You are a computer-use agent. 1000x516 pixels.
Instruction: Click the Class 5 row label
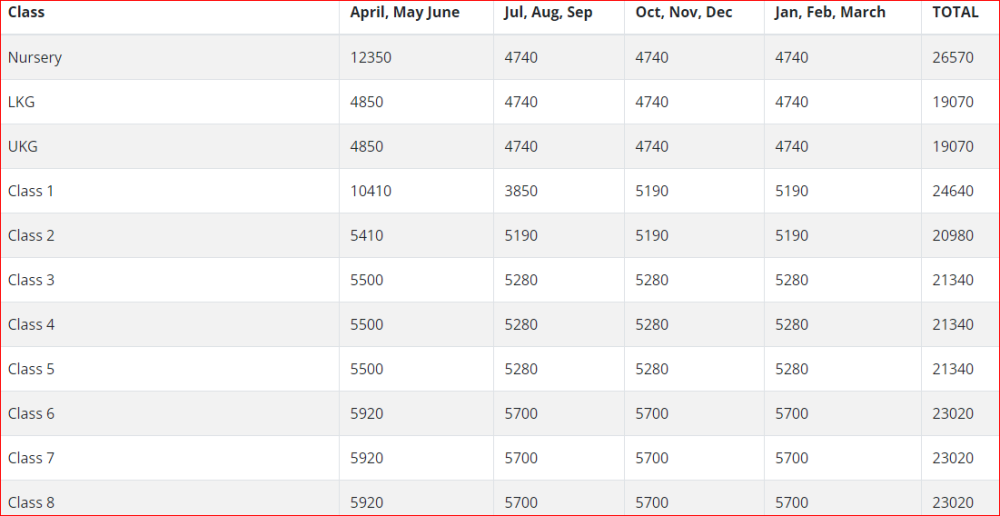pyautogui.click(x=31, y=369)
